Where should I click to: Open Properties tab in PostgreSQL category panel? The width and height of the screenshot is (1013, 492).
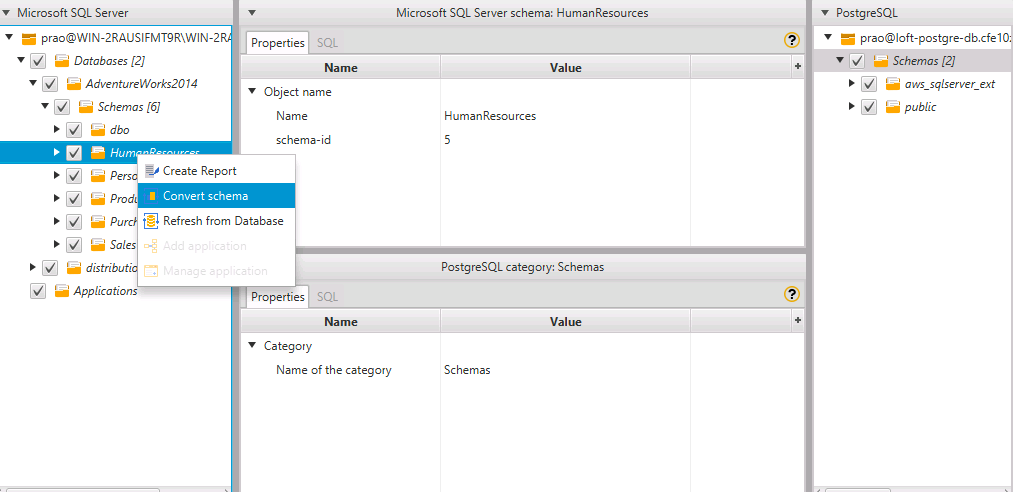pyautogui.click(x=278, y=297)
